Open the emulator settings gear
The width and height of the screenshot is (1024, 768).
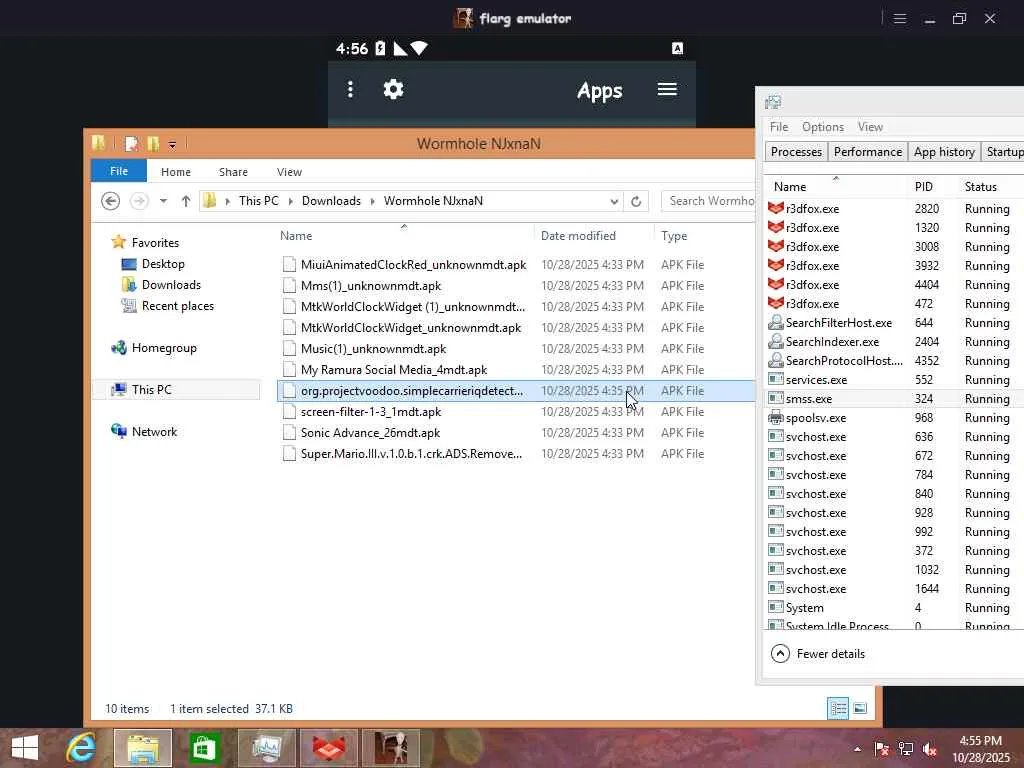point(393,89)
